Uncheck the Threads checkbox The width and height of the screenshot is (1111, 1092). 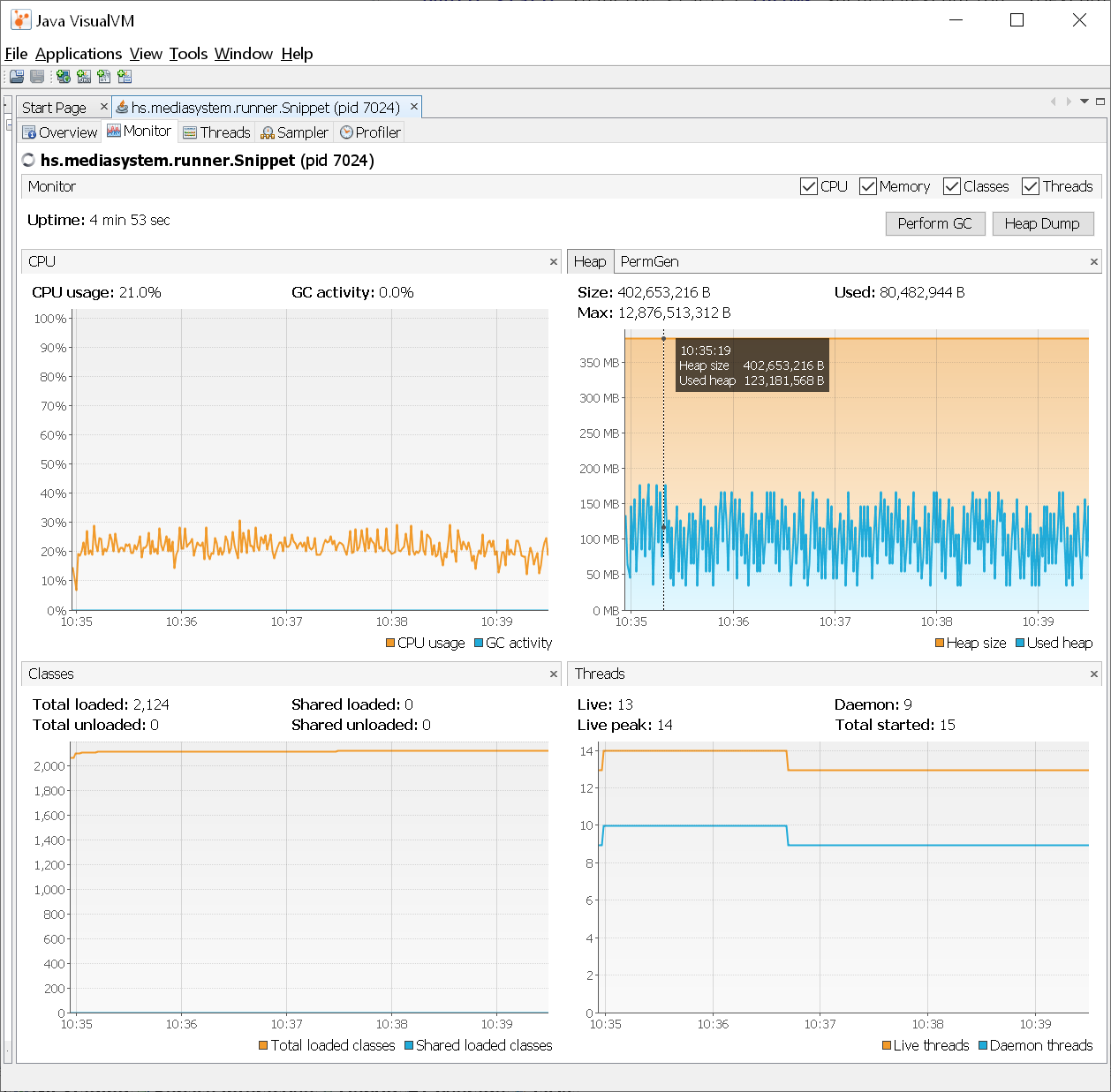click(x=1030, y=186)
